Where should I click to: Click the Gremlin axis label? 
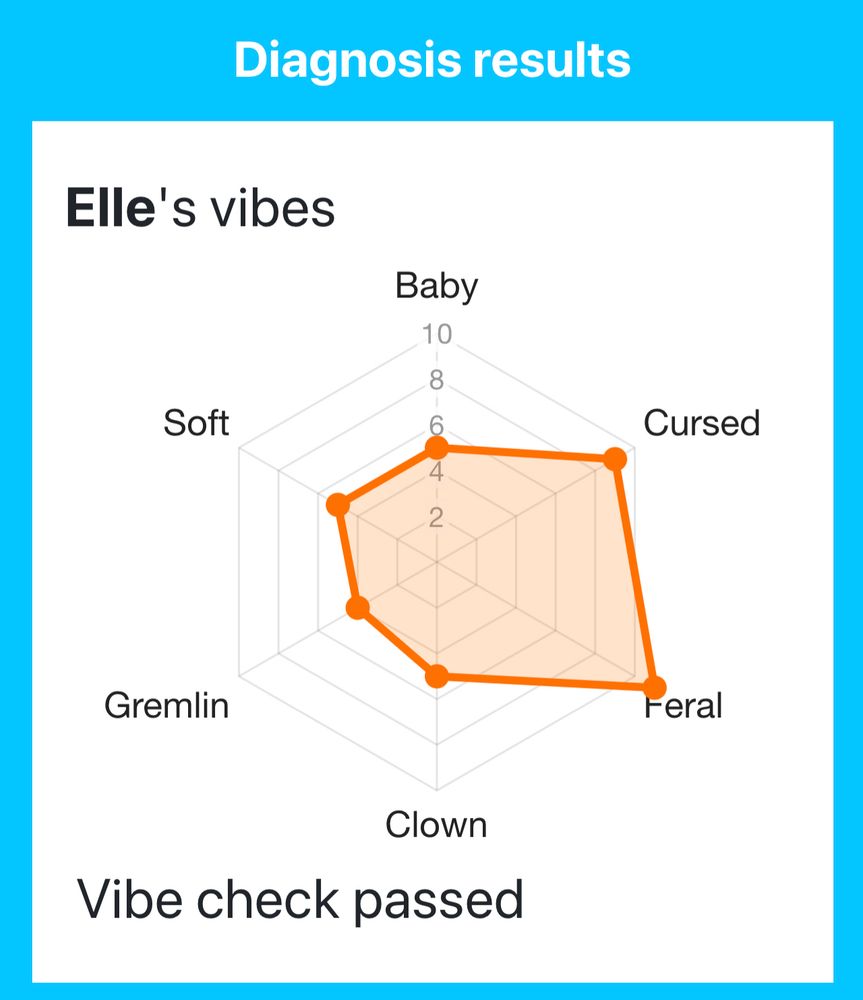tap(166, 706)
